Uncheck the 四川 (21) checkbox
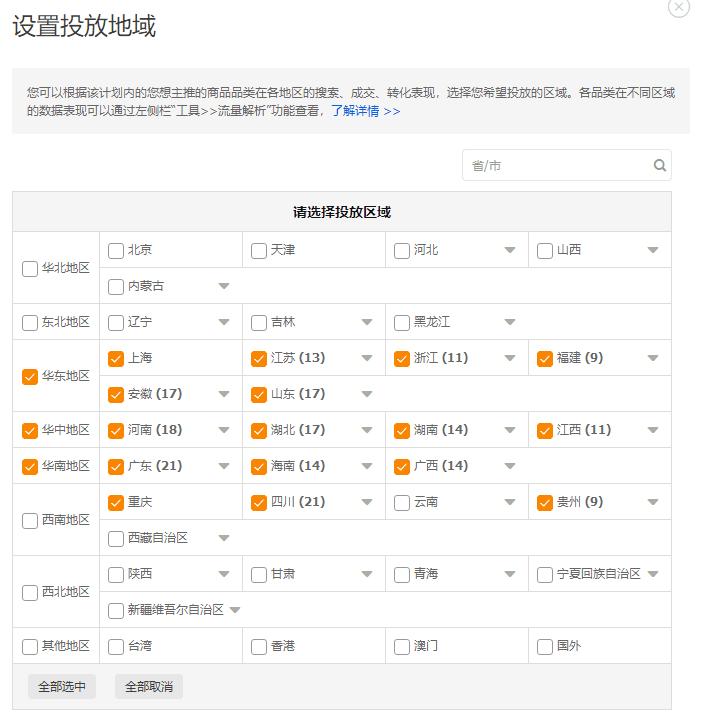This screenshot has height=715, width=701. (259, 503)
